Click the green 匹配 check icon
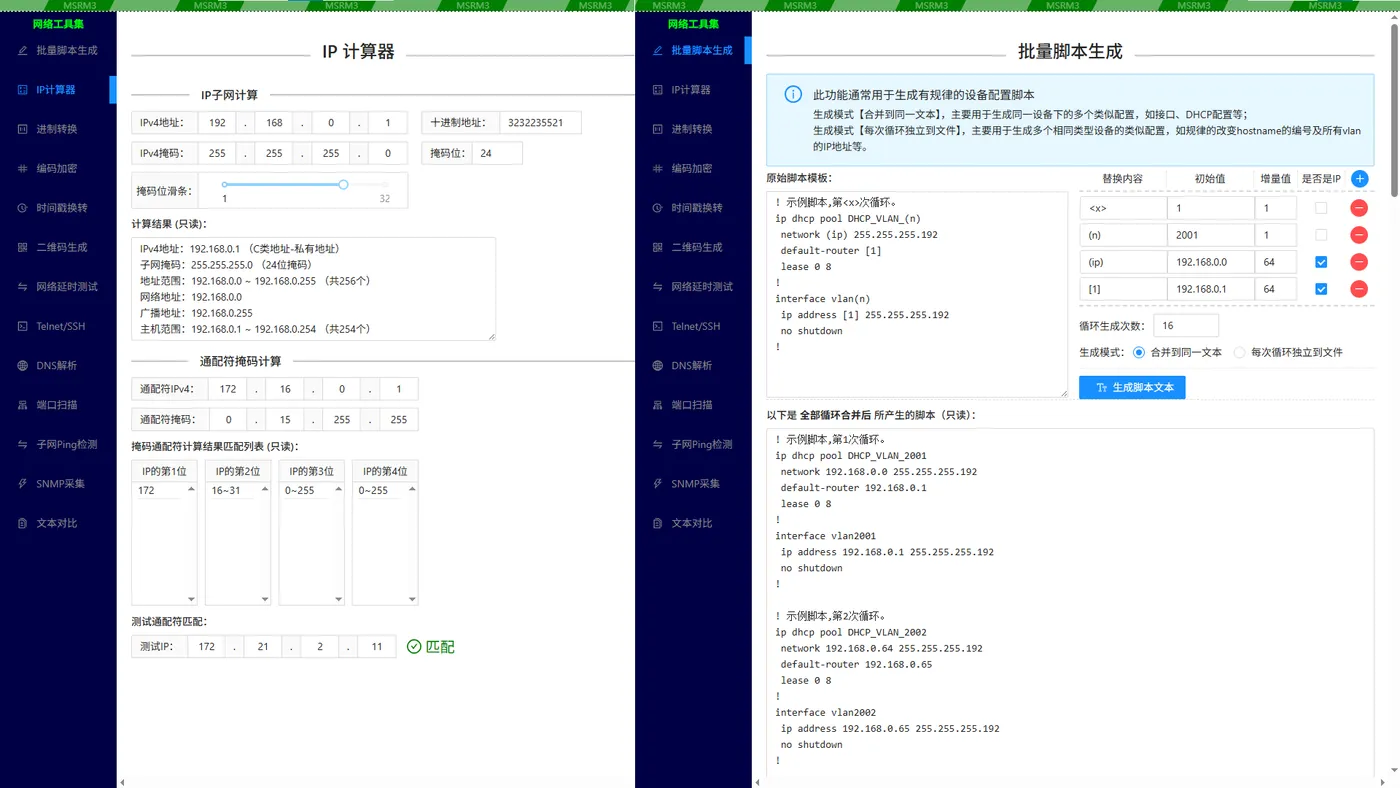The width and height of the screenshot is (1400, 788). [x=414, y=647]
